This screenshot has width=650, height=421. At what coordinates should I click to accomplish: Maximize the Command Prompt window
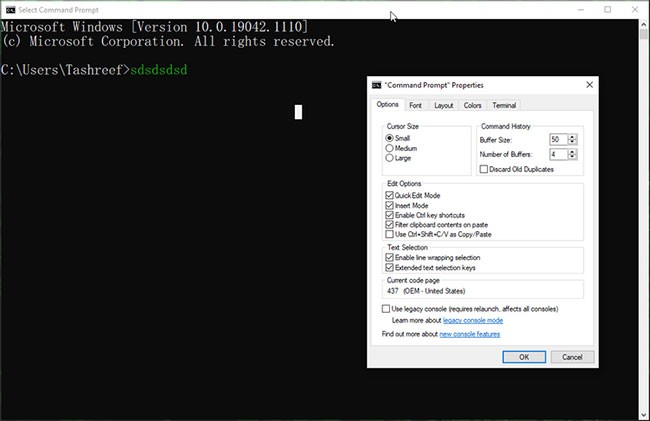[607, 9]
